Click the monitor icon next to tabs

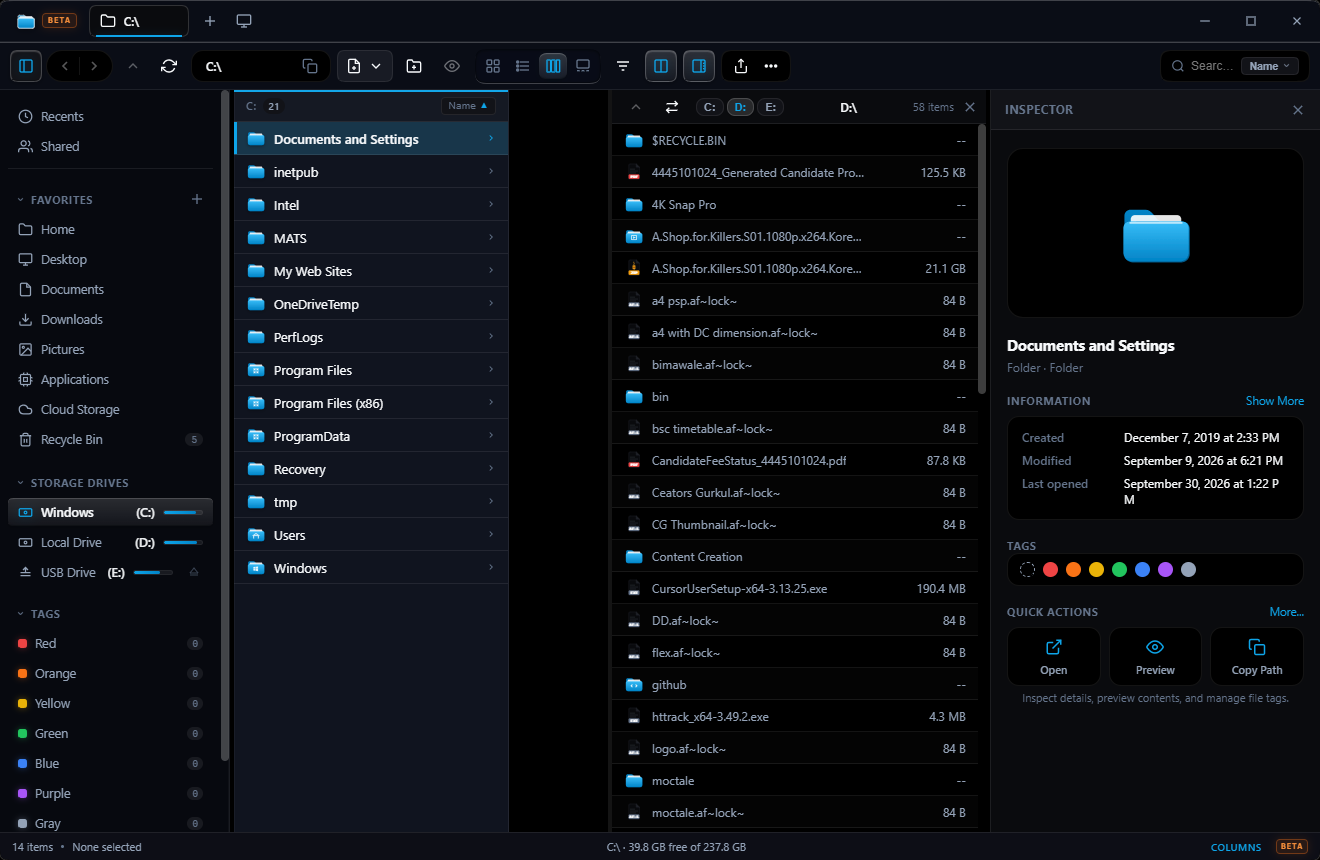(x=244, y=21)
